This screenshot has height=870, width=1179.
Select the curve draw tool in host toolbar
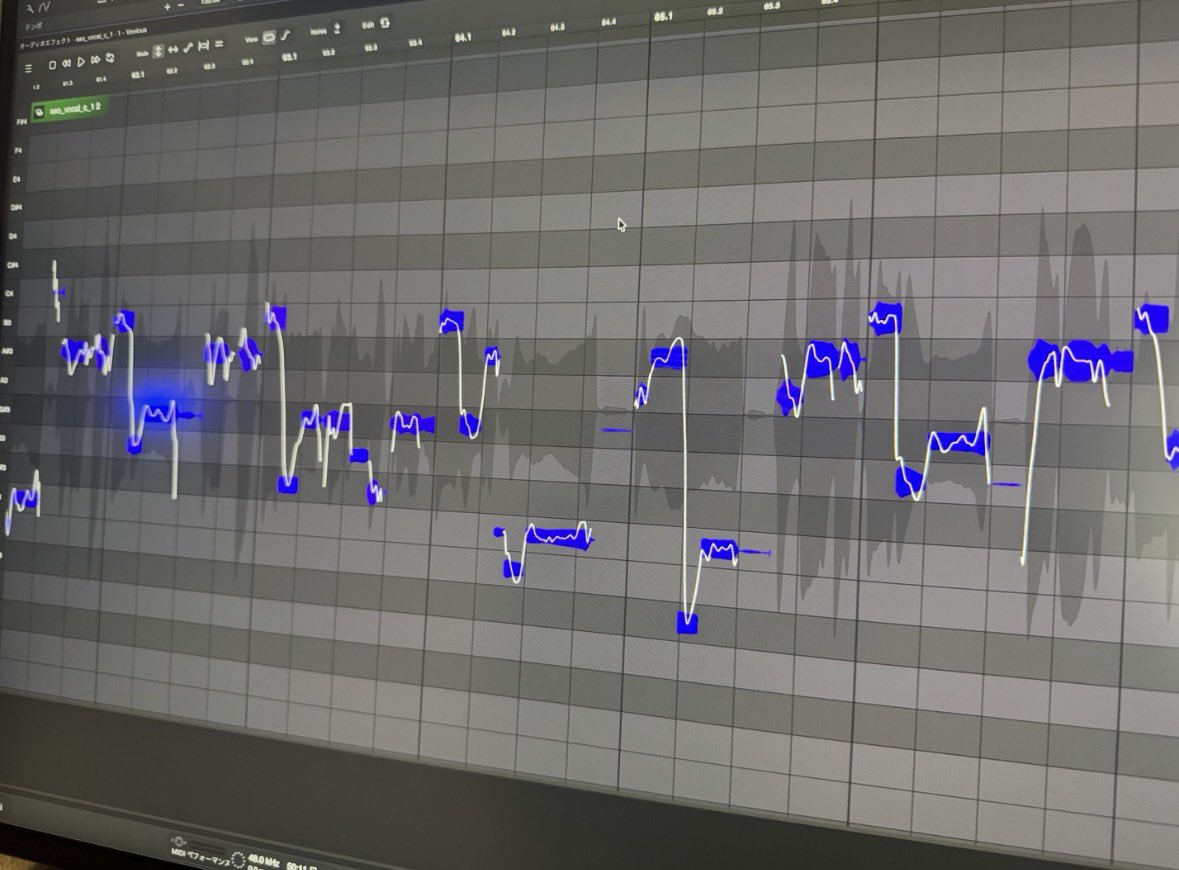(44, 7)
